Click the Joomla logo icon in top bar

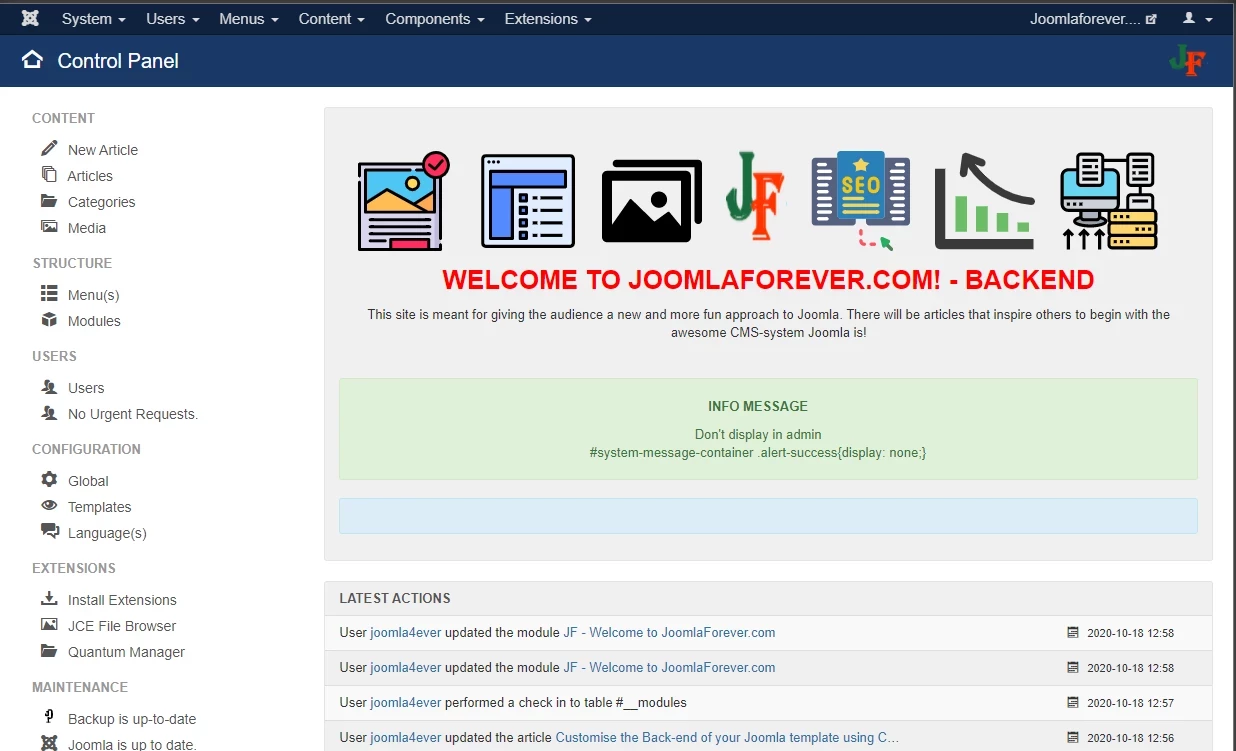click(x=30, y=19)
